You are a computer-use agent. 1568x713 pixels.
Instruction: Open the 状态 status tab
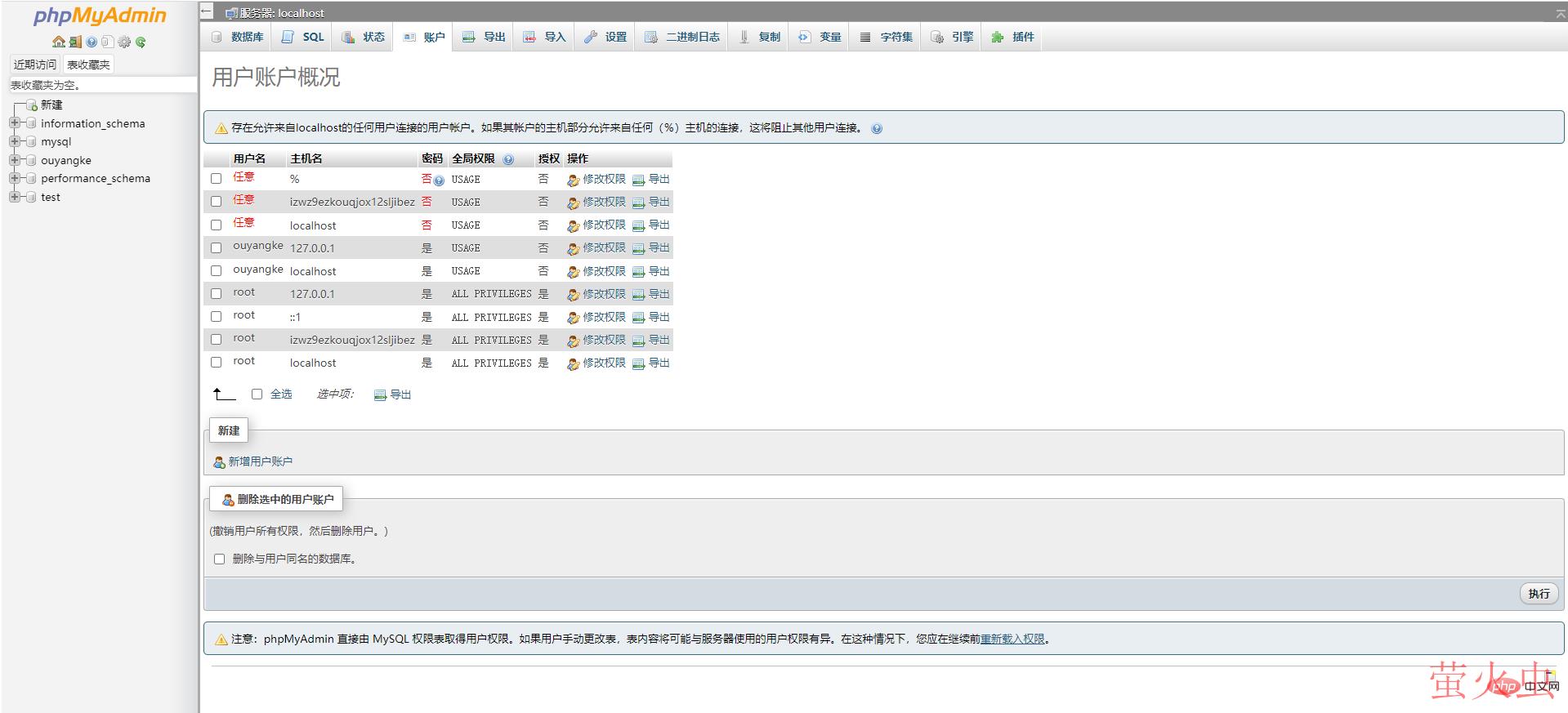point(364,37)
